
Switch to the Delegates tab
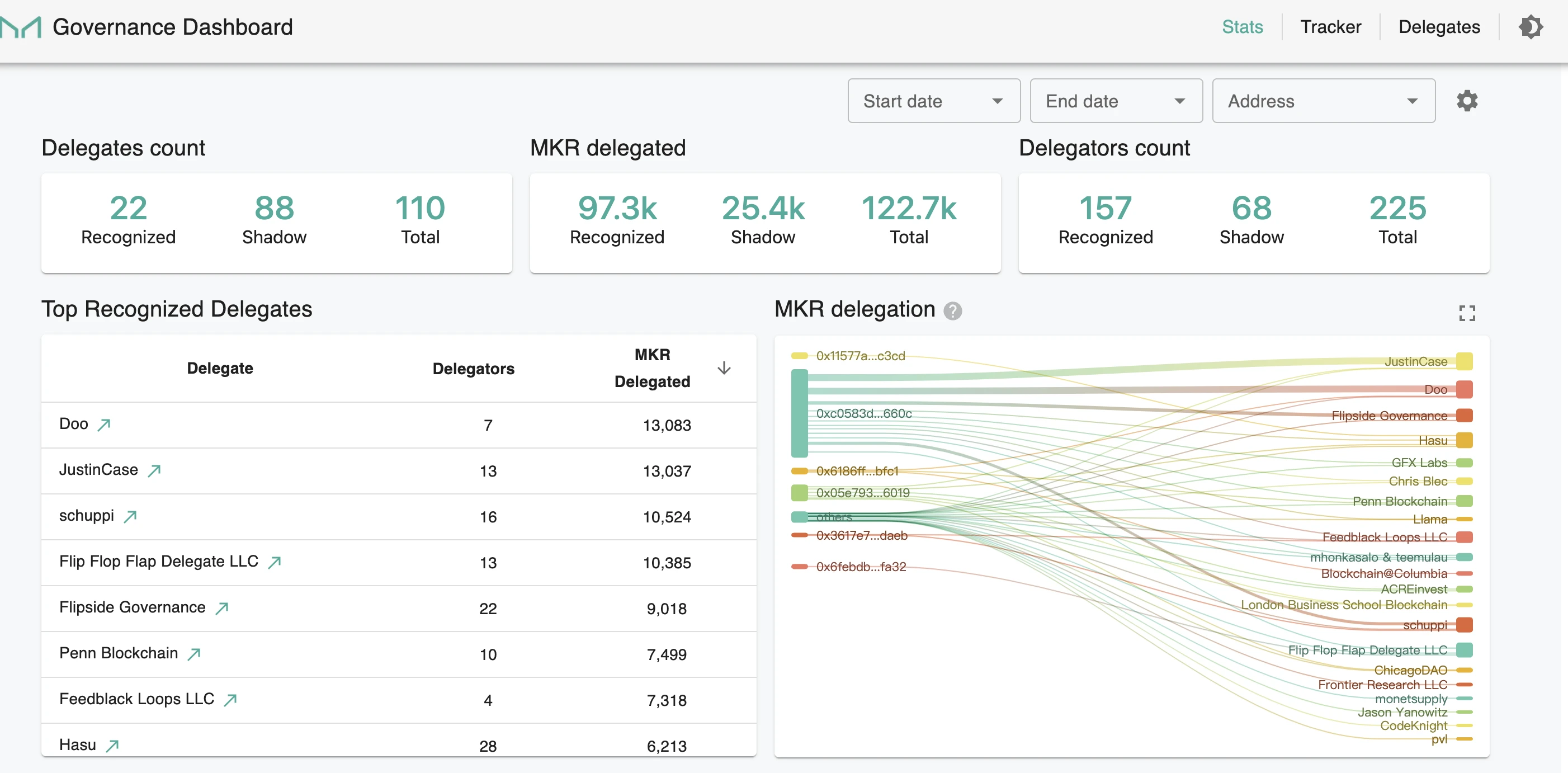[1439, 27]
